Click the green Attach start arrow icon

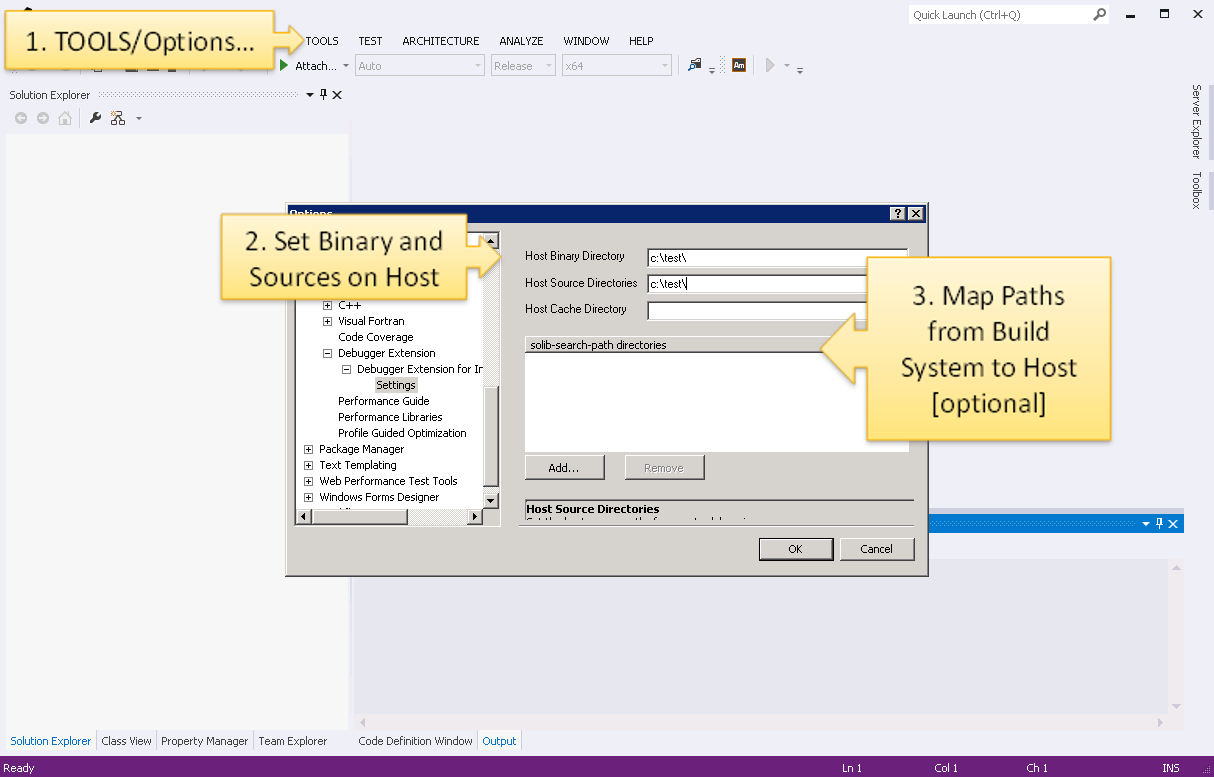tap(284, 66)
